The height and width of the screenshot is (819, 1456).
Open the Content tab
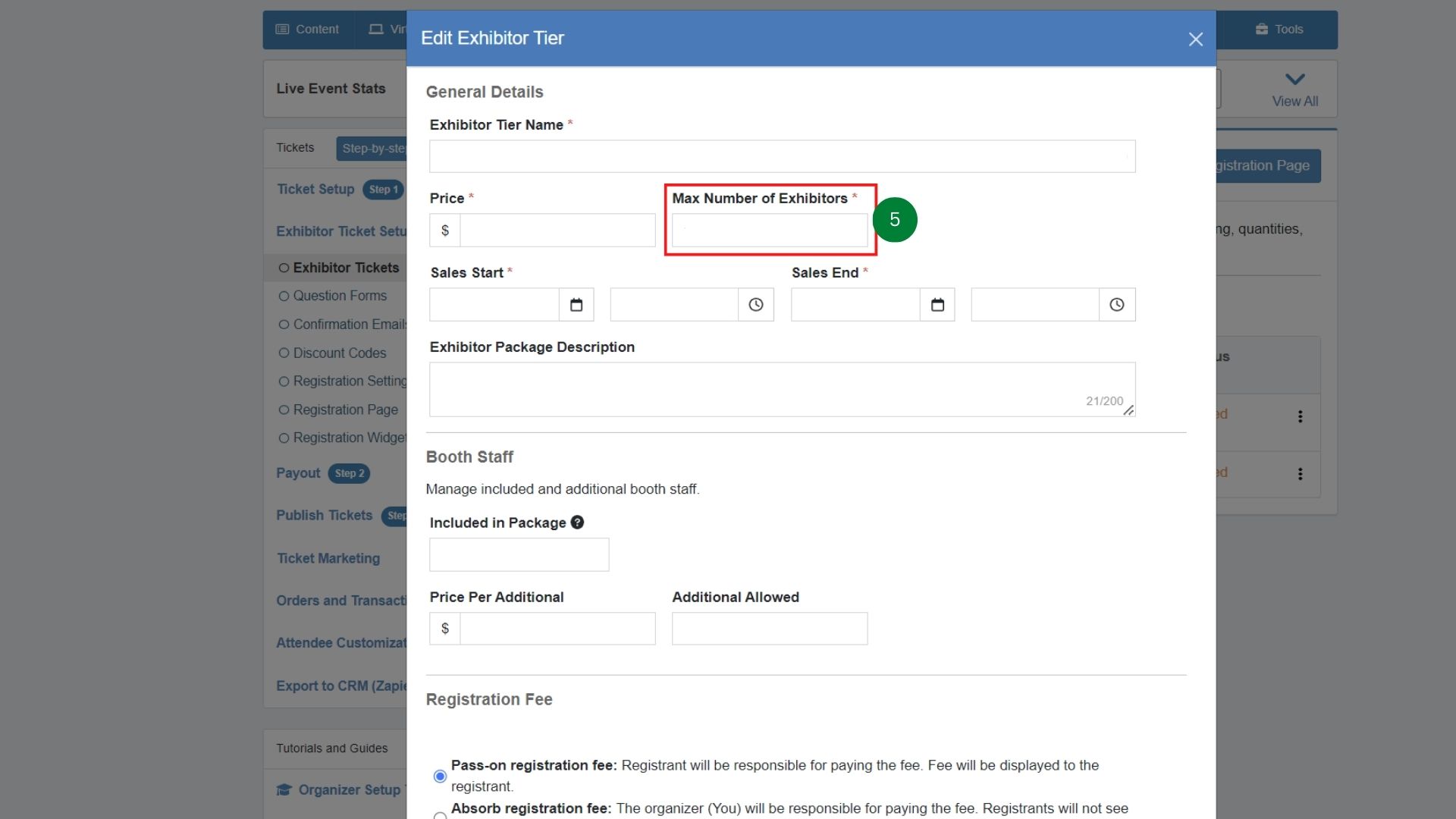[307, 30]
